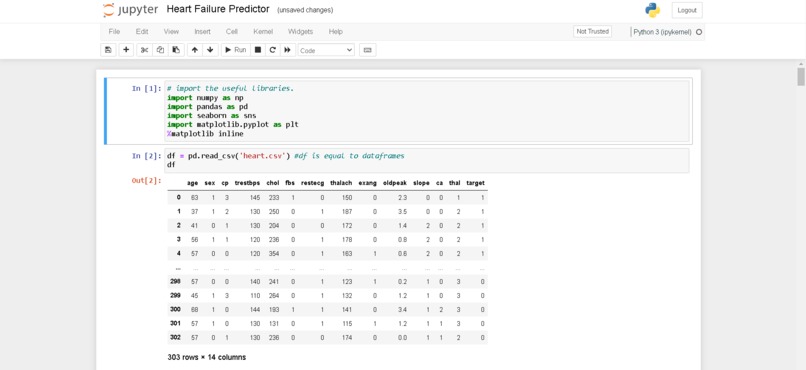Click the 'import pandas as pd' line

pos(208,106)
